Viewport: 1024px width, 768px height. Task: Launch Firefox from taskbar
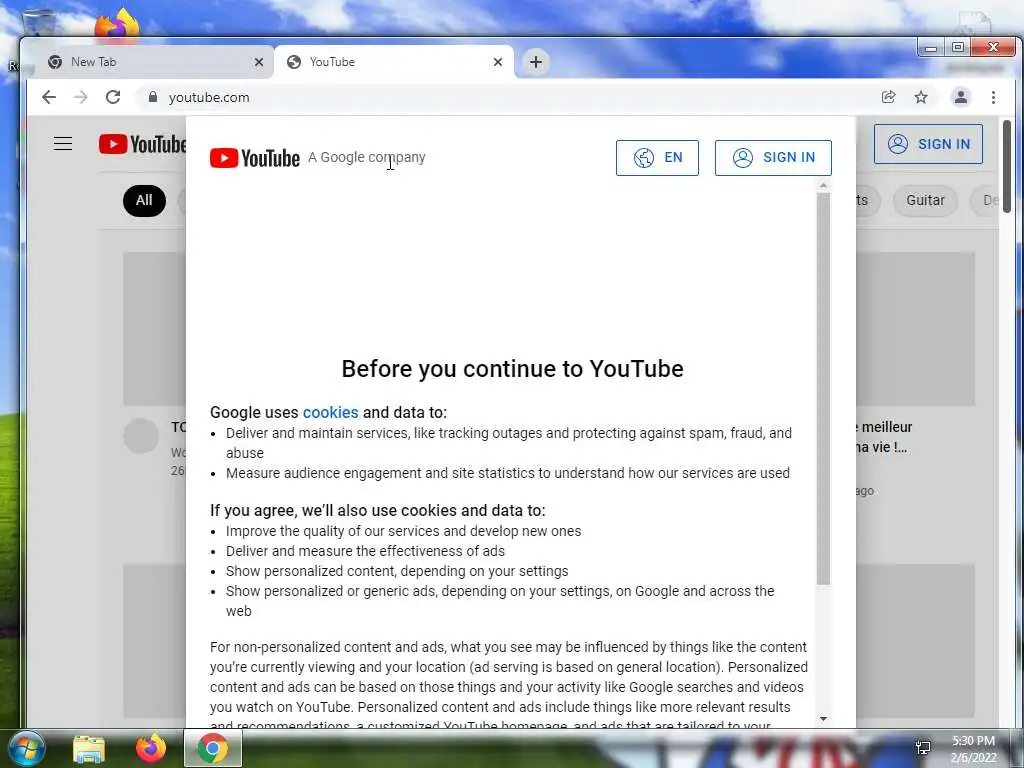click(x=151, y=748)
